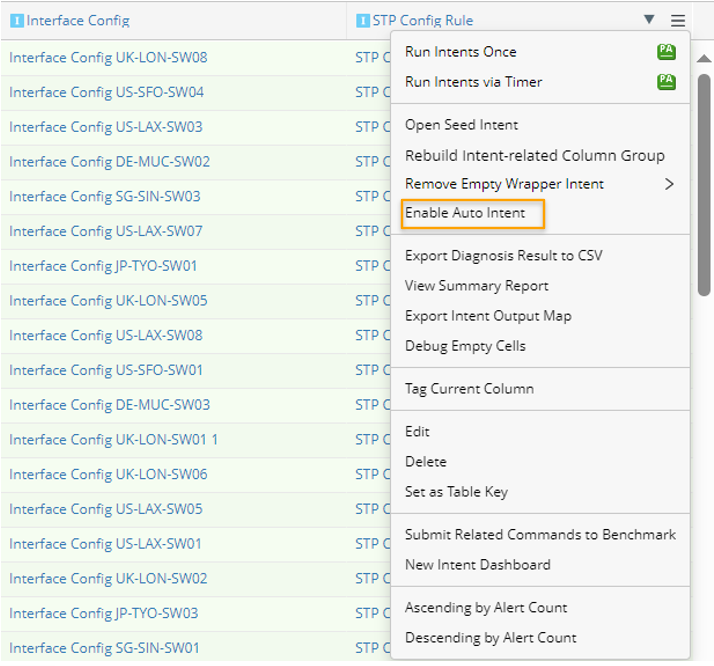The width and height of the screenshot is (714, 666).
Task: Click the intent icon beside Interface Config header
Action: pos(16,20)
